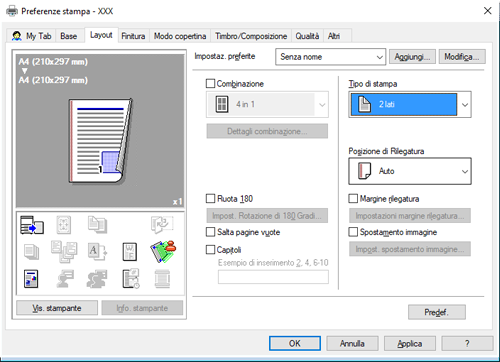Click the green page with red stamp icon

163,251
